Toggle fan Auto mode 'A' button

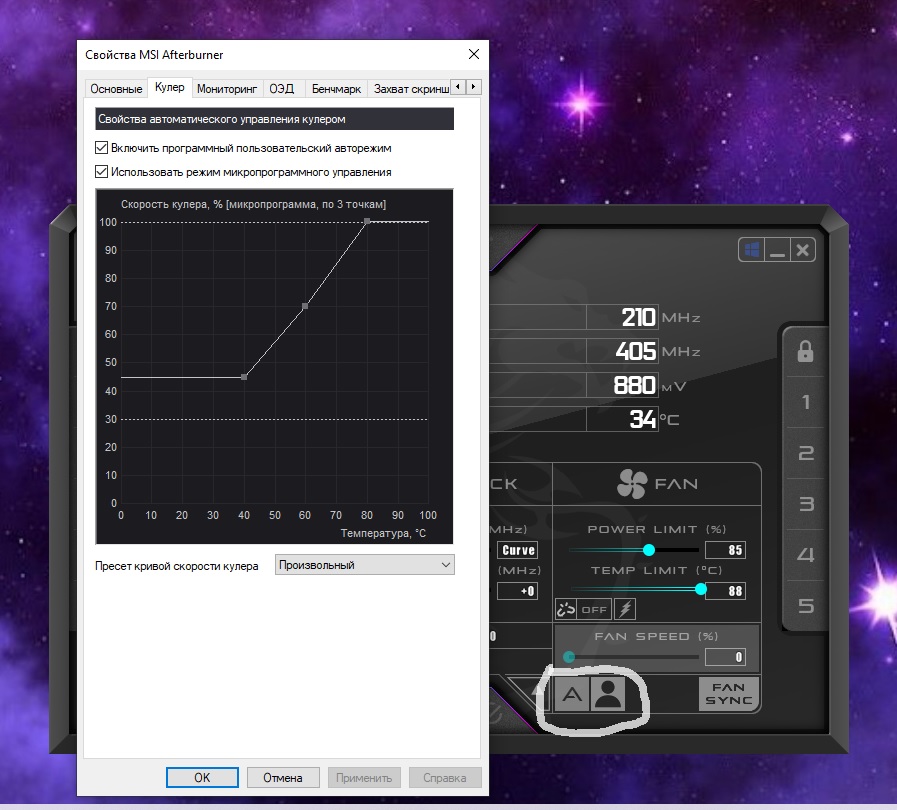pyautogui.click(x=572, y=694)
